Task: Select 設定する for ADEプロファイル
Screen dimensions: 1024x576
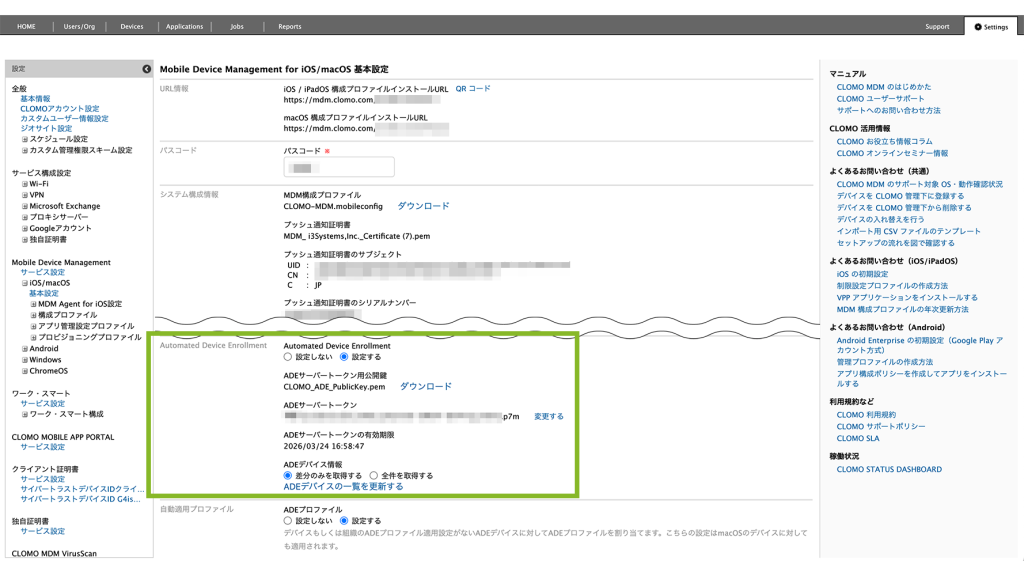Action: coord(344,521)
